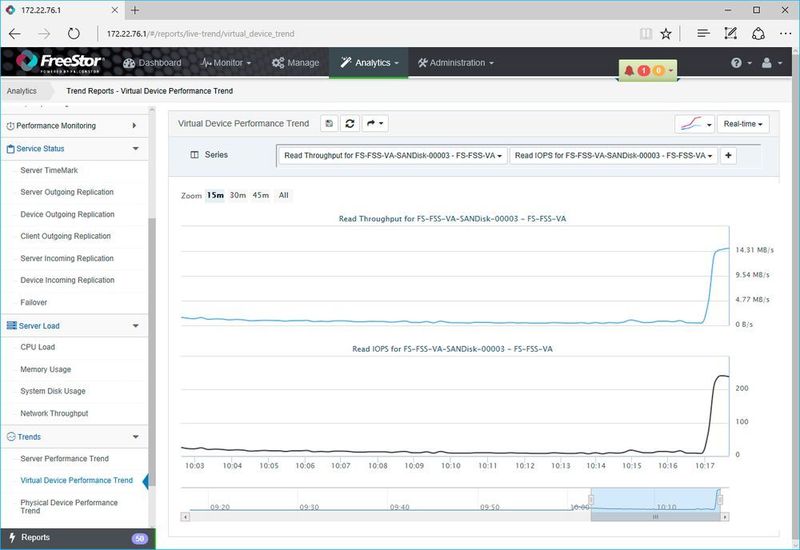Add page to favorites star
This screenshot has height=550, width=800.
point(665,34)
